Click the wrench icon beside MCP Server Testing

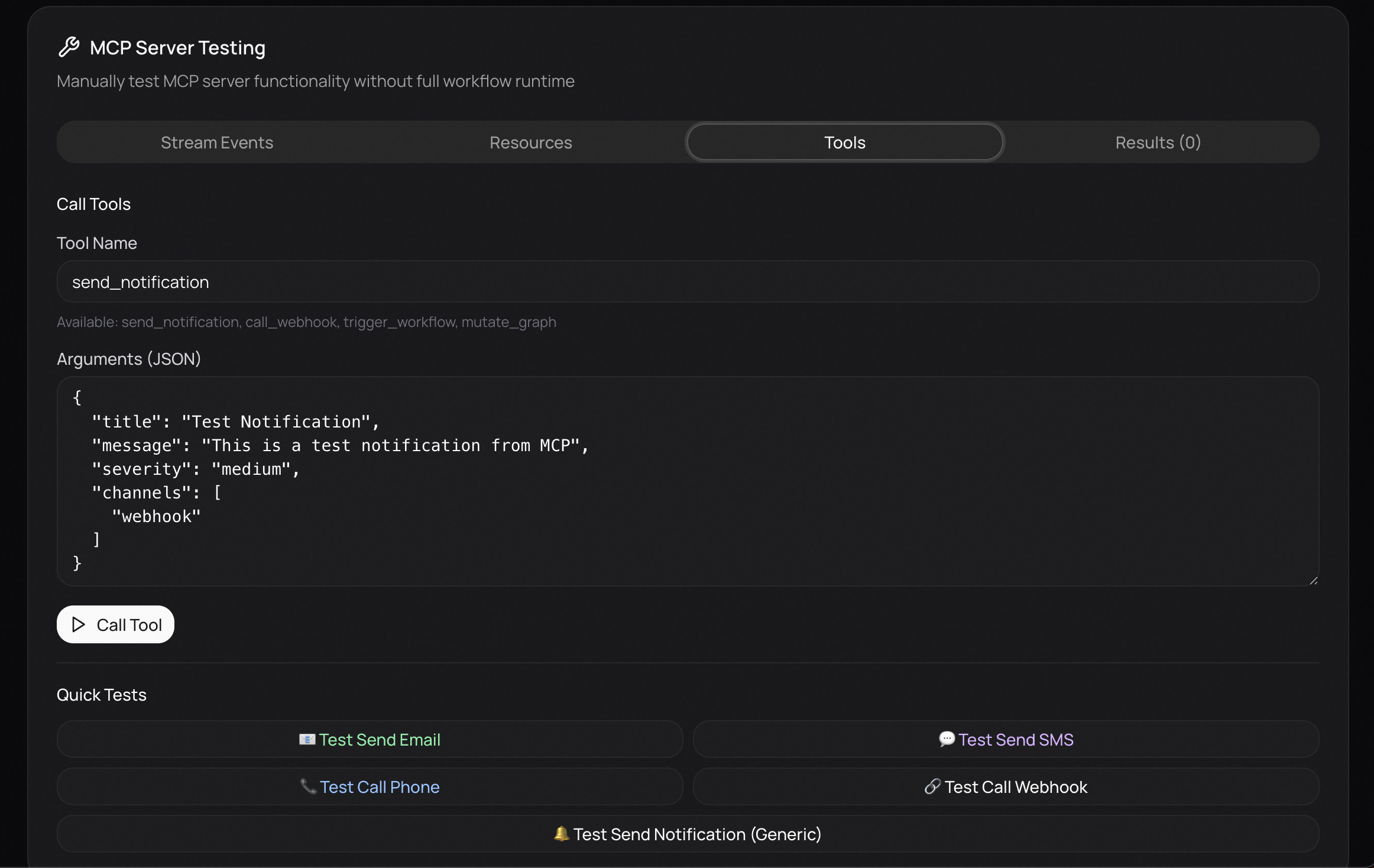click(69, 47)
